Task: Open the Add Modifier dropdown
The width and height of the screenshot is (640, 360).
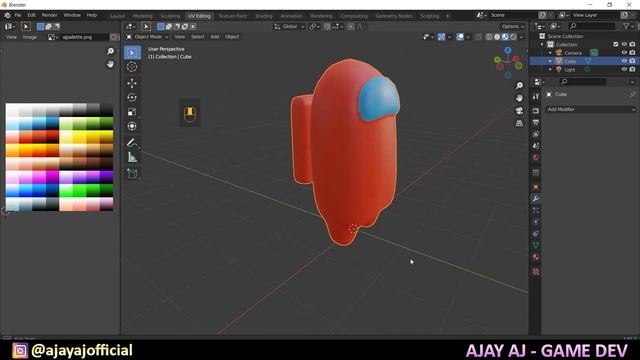Action: 591,109
